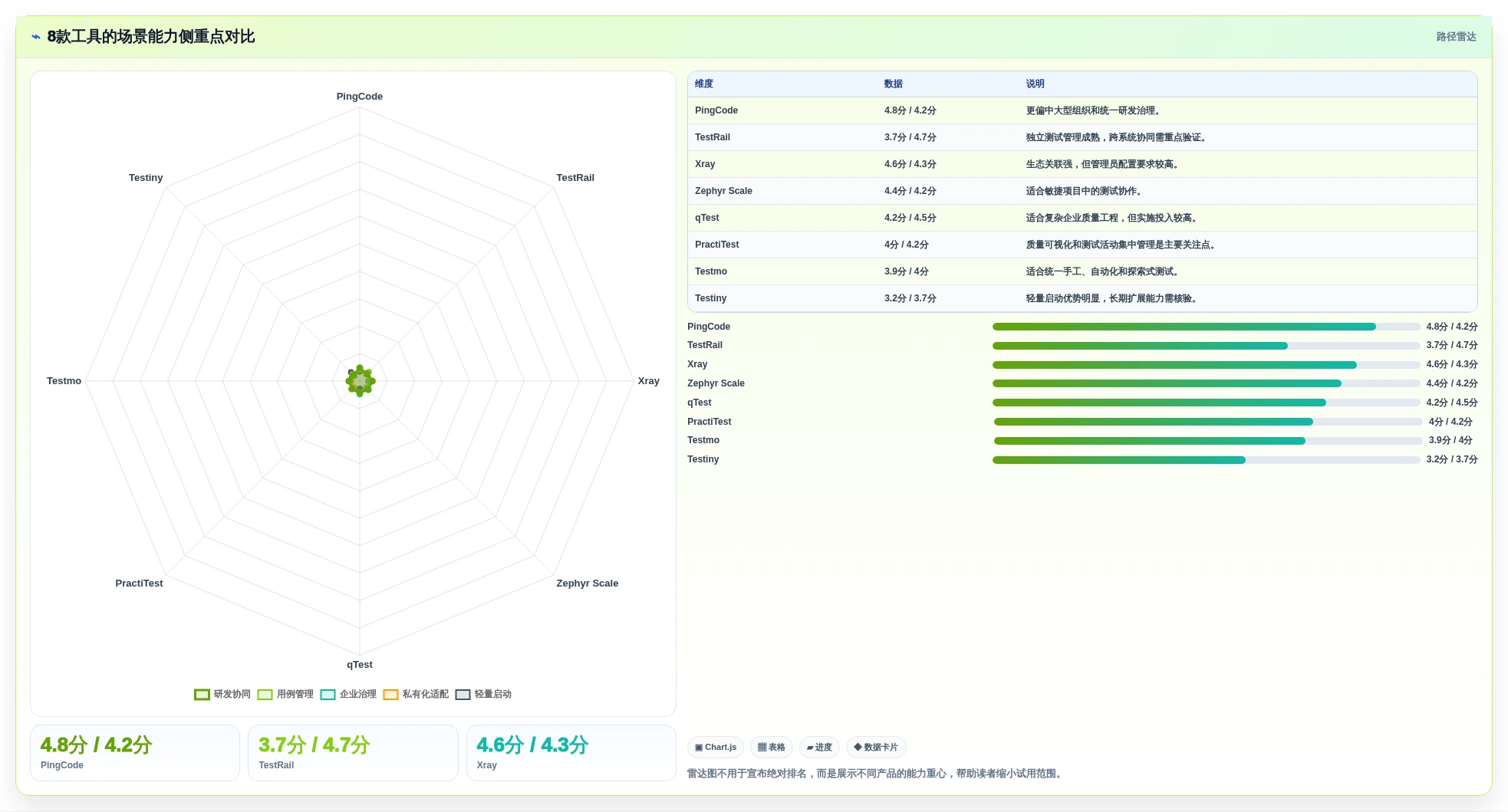The height and width of the screenshot is (812, 1508).
Task: Click the Zephyr Scale axis label on the radar
Action: click(x=588, y=584)
